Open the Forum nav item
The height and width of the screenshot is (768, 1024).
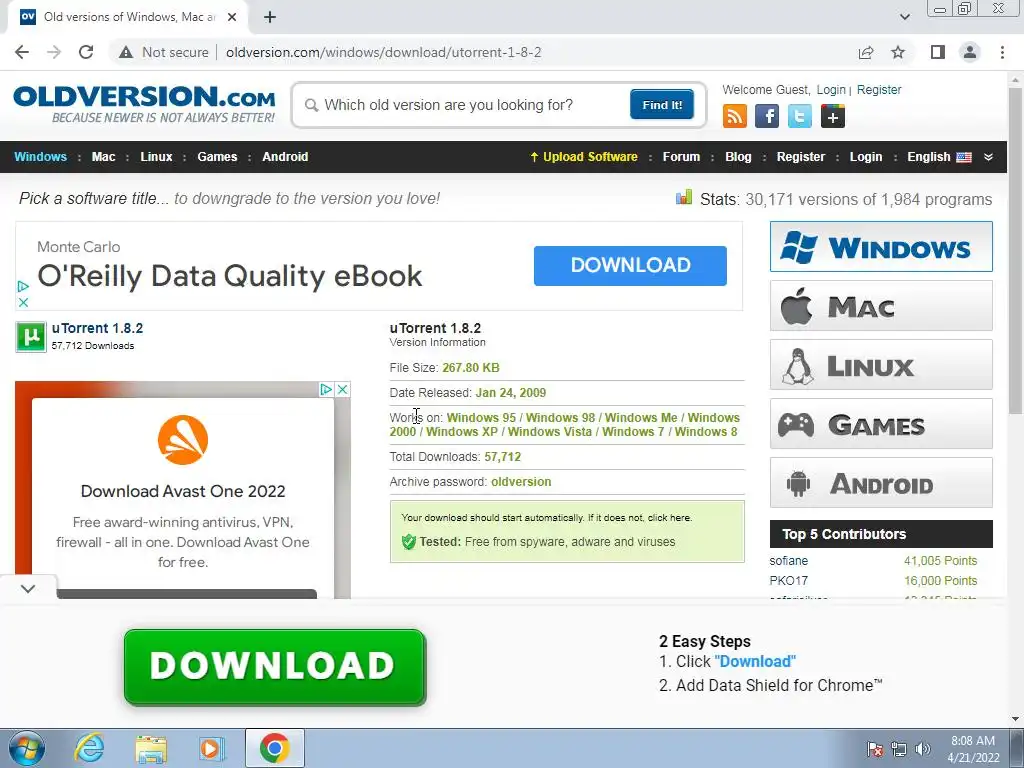point(681,157)
